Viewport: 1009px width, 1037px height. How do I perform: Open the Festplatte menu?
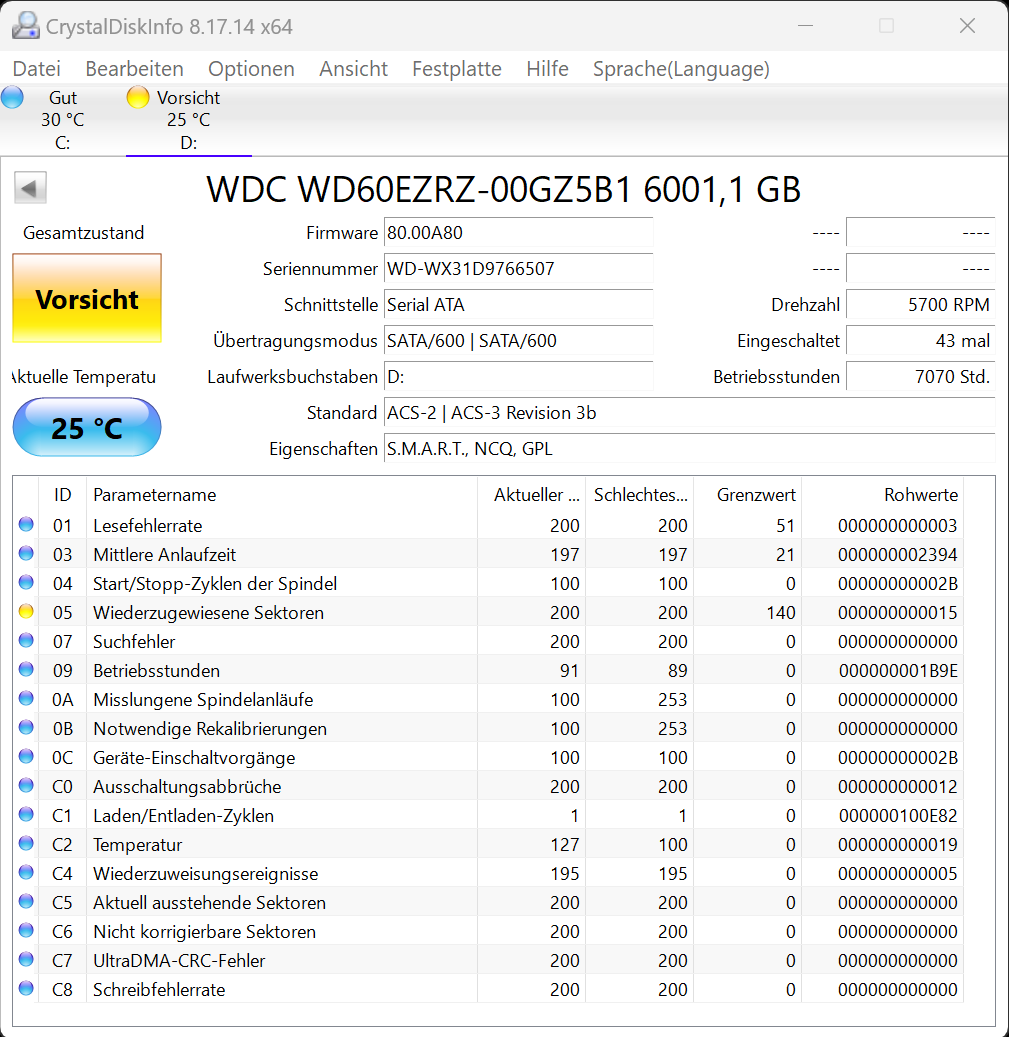457,69
